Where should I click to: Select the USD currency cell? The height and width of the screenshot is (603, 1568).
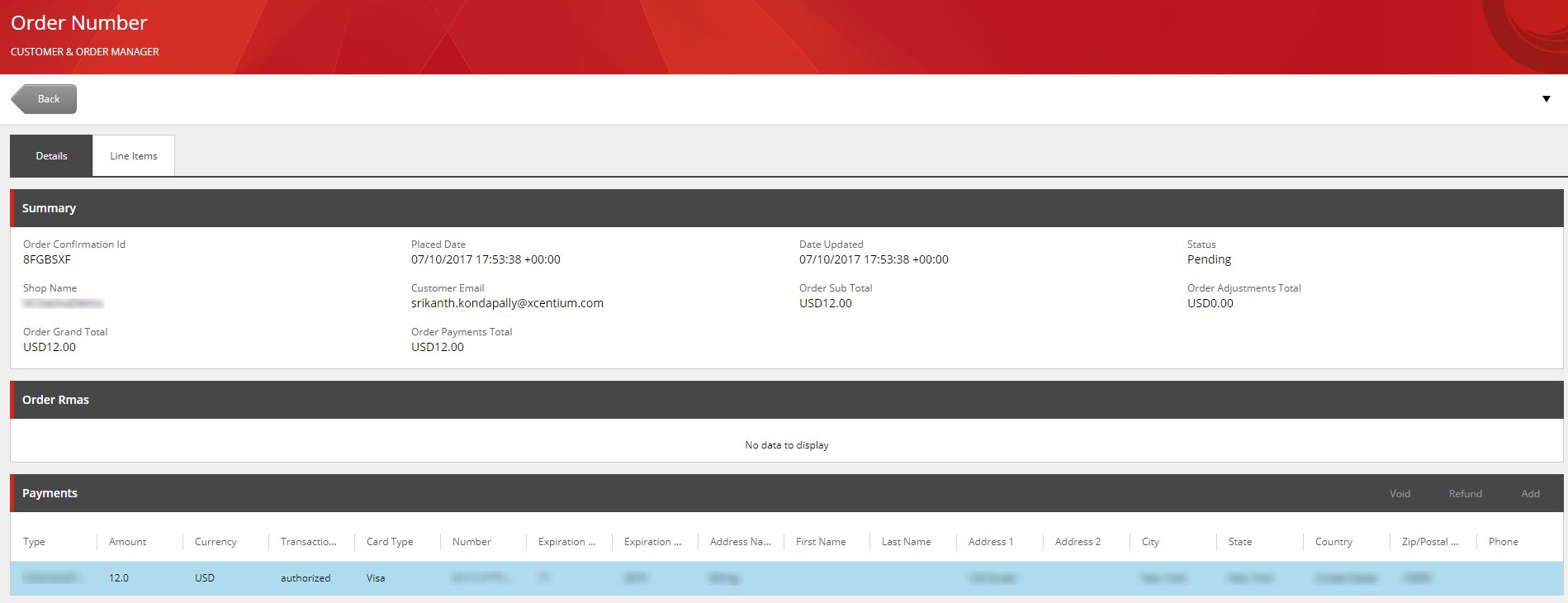(x=204, y=578)
